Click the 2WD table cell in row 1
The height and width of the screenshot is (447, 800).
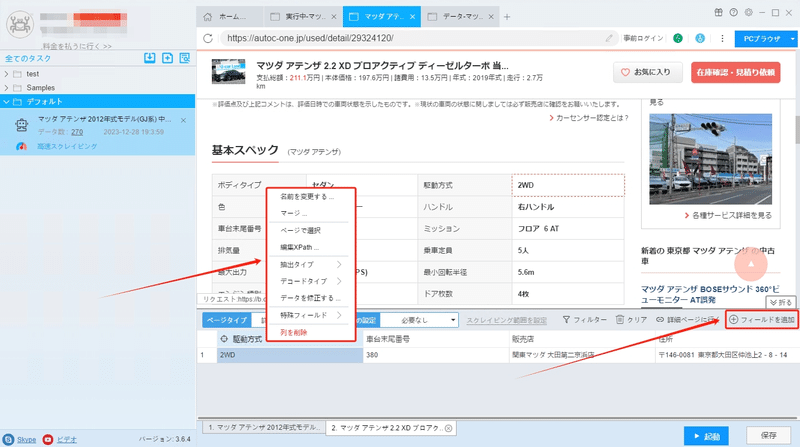point(290,355)
